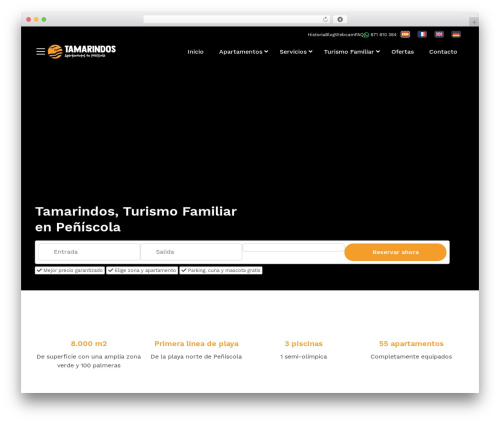The width and height of the screenshot is (500, 423).
Task: Switch language using the German flag
Action: [x=456, y=34]
